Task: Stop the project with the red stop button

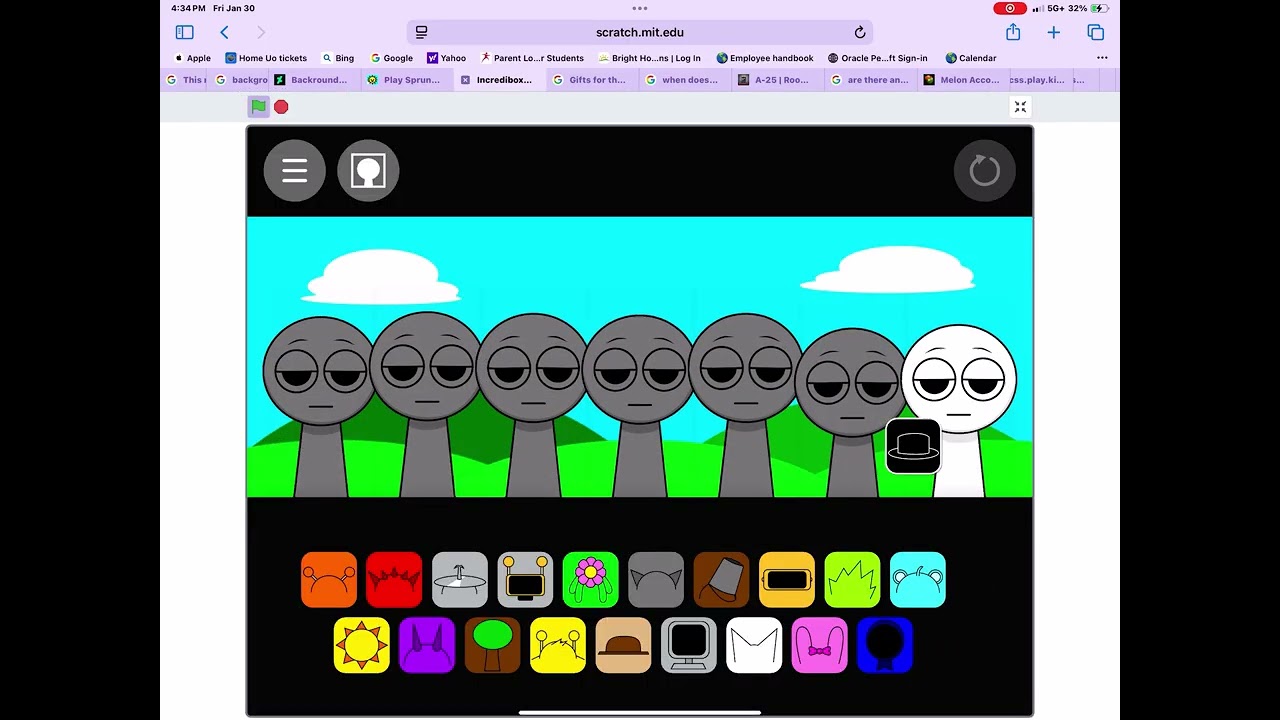Action: (x=281, y=106)
